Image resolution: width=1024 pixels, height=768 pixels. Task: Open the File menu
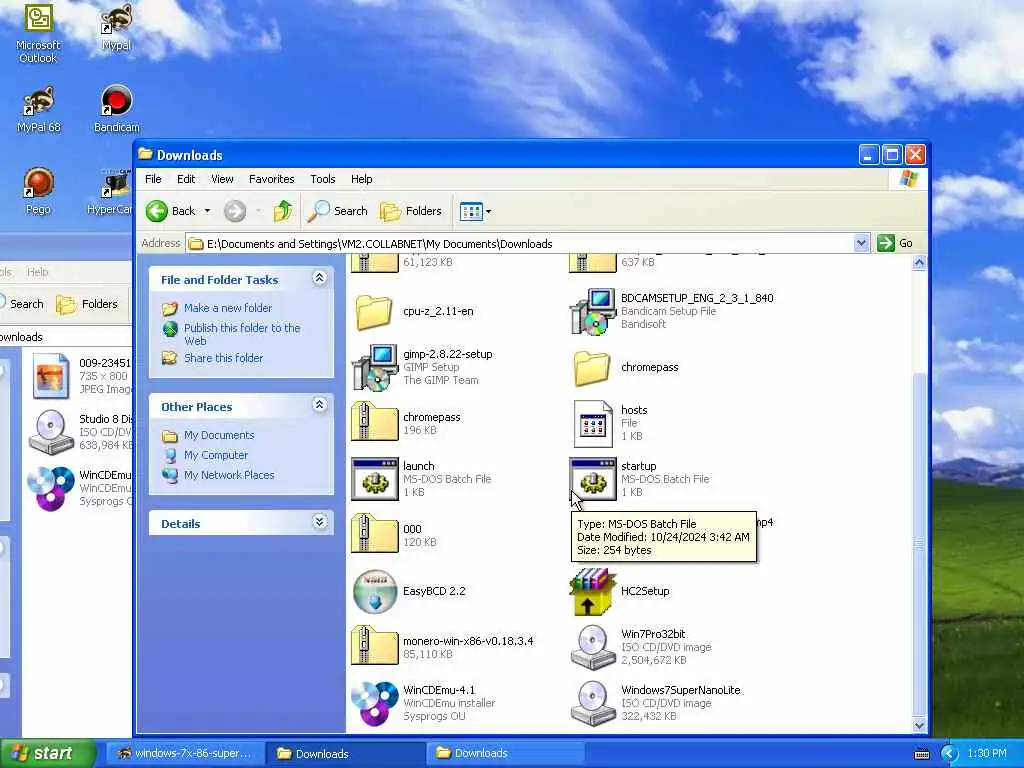tap(153, 179)
